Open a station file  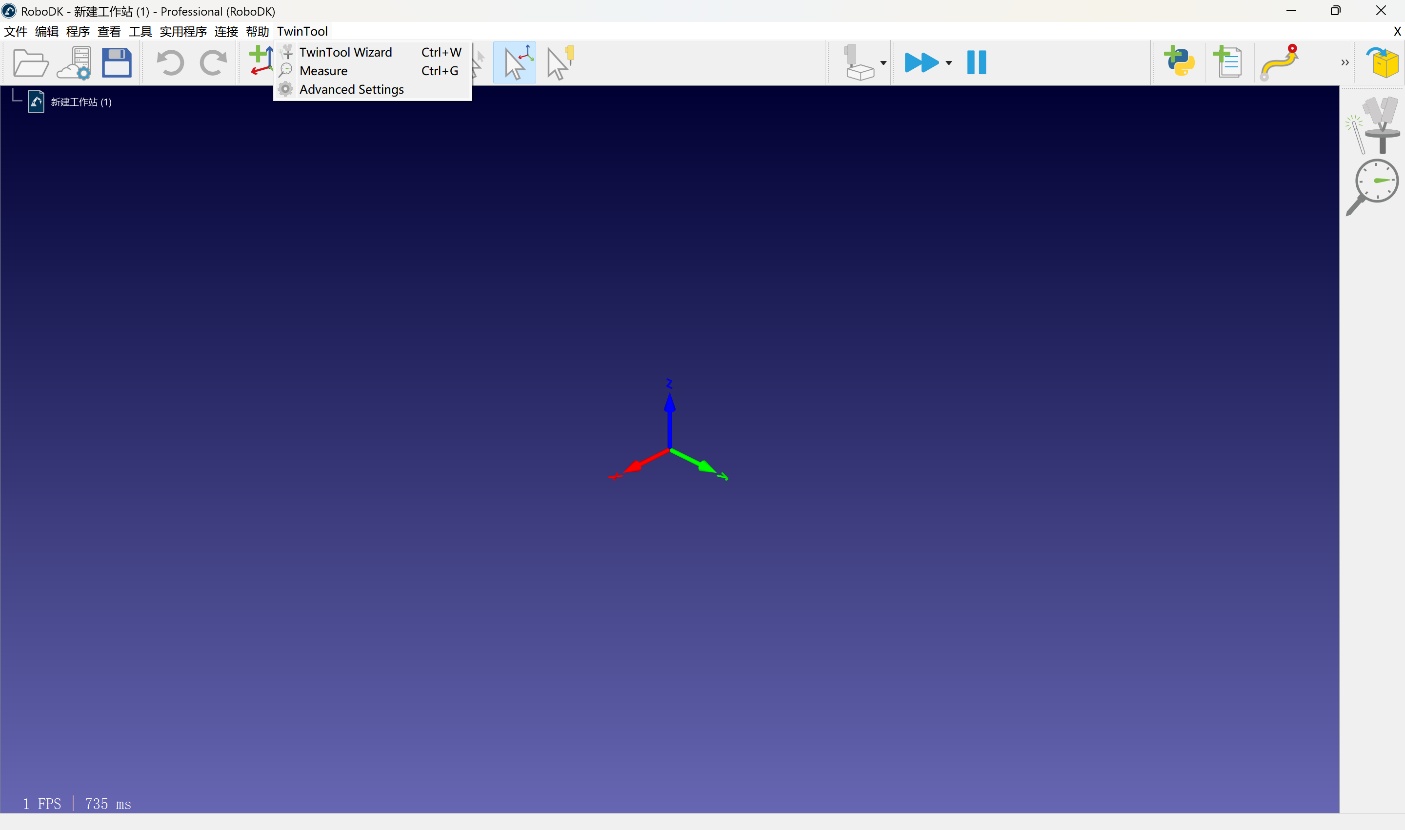coord(30,62)
